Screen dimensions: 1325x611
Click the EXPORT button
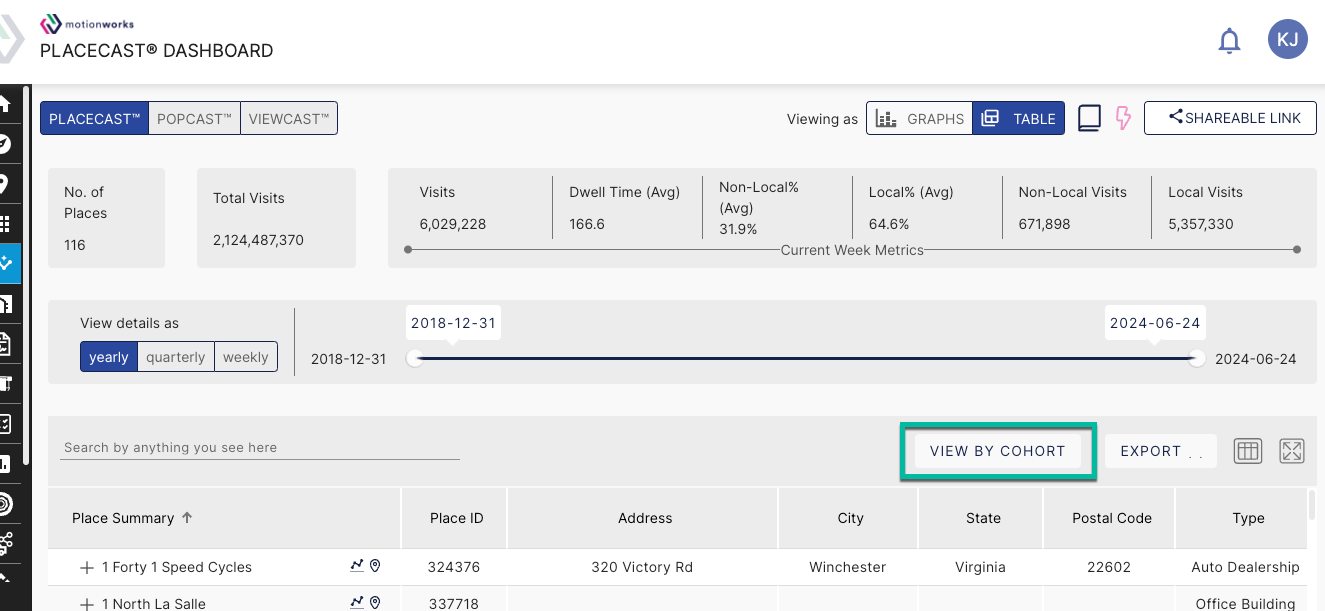point(1160,451)
